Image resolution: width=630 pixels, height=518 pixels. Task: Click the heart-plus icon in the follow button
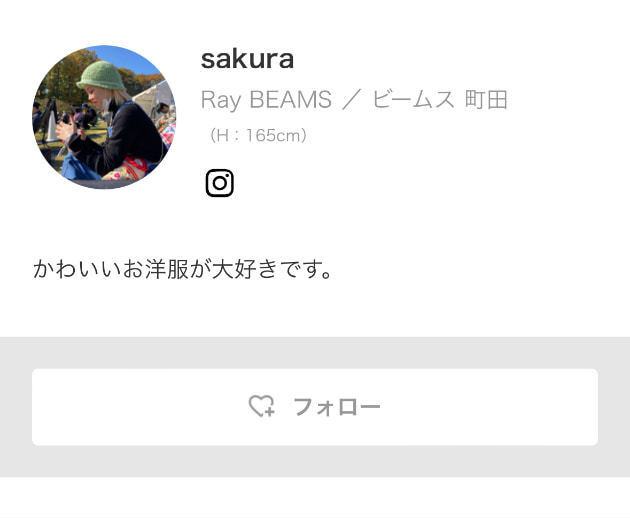click(x=261, y=406)
